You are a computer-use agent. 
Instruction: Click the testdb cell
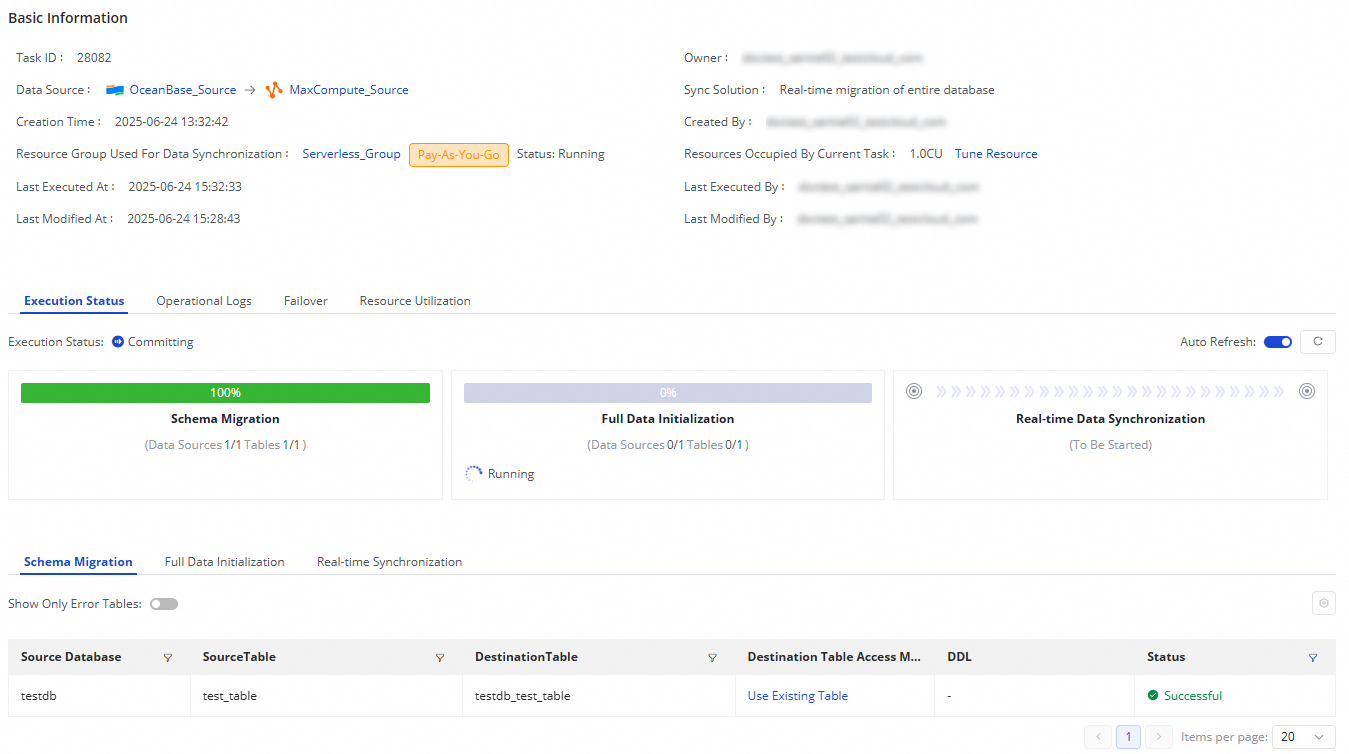(x=38, y=696)
